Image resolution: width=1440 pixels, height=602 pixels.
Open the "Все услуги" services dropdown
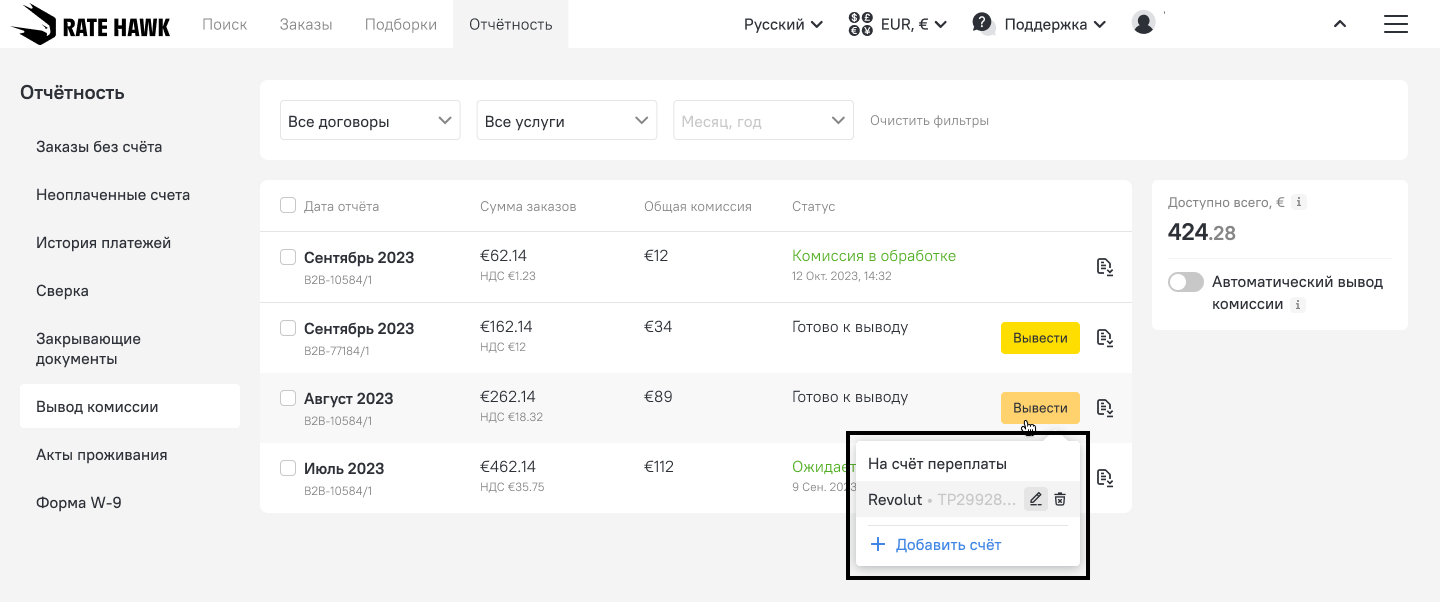(566, 121)
